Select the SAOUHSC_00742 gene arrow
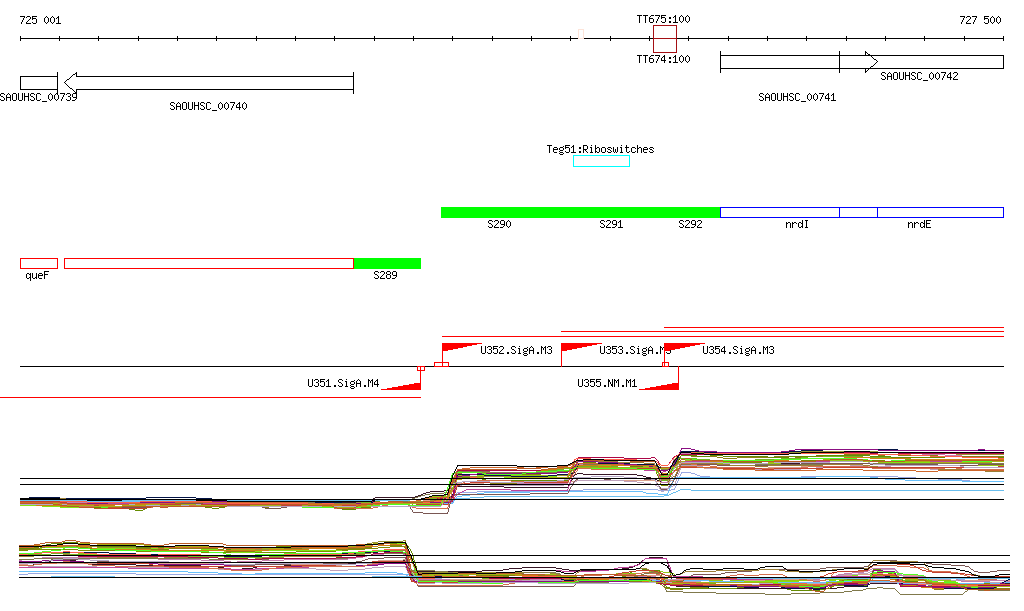The width and height of the screenshot is (1024, 611). (x=921, y=63)
